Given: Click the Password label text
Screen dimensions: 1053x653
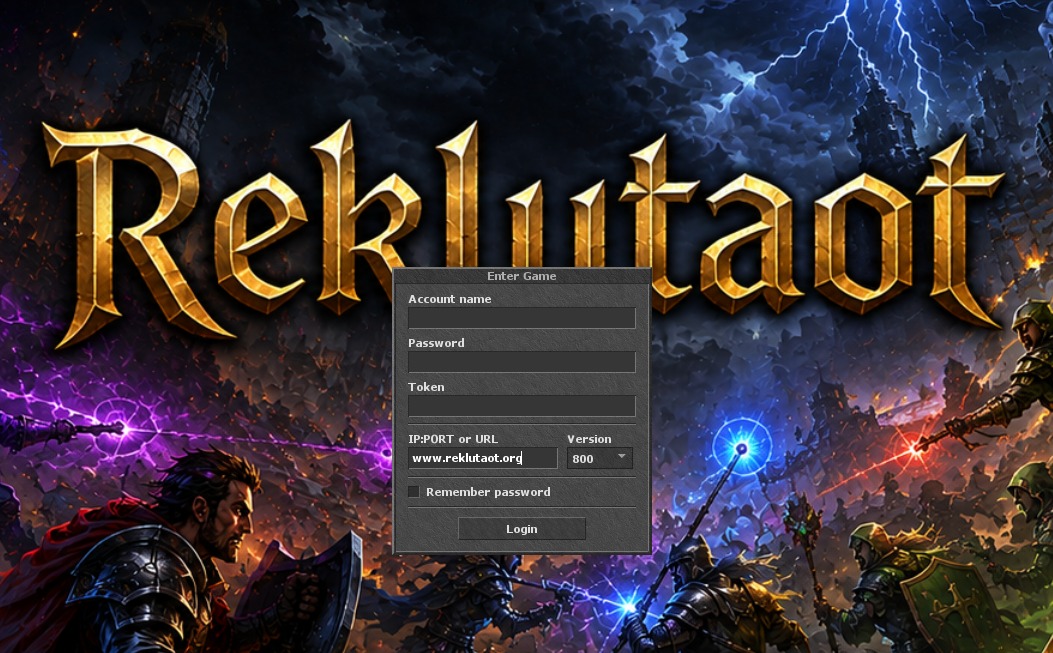Looking at the screenshot, I should point(436,343).
